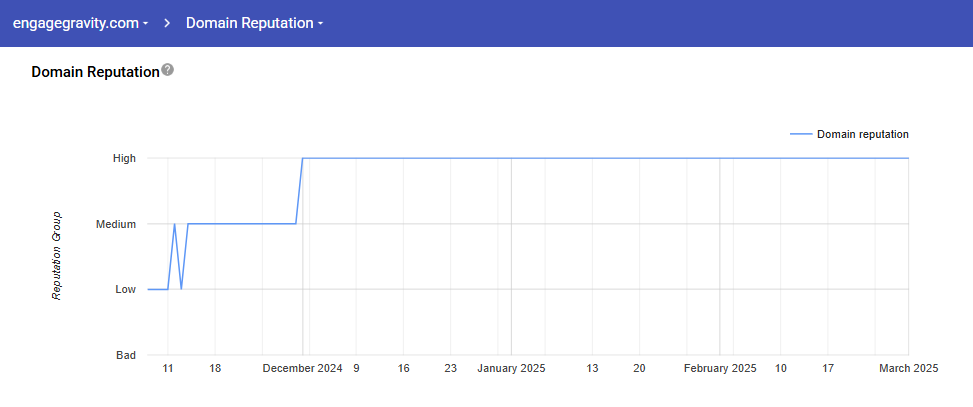This screenshot has height=407, width=973.
Task: Expand the Domain Reputation report dropdown
Action: [x=254, y=22]
